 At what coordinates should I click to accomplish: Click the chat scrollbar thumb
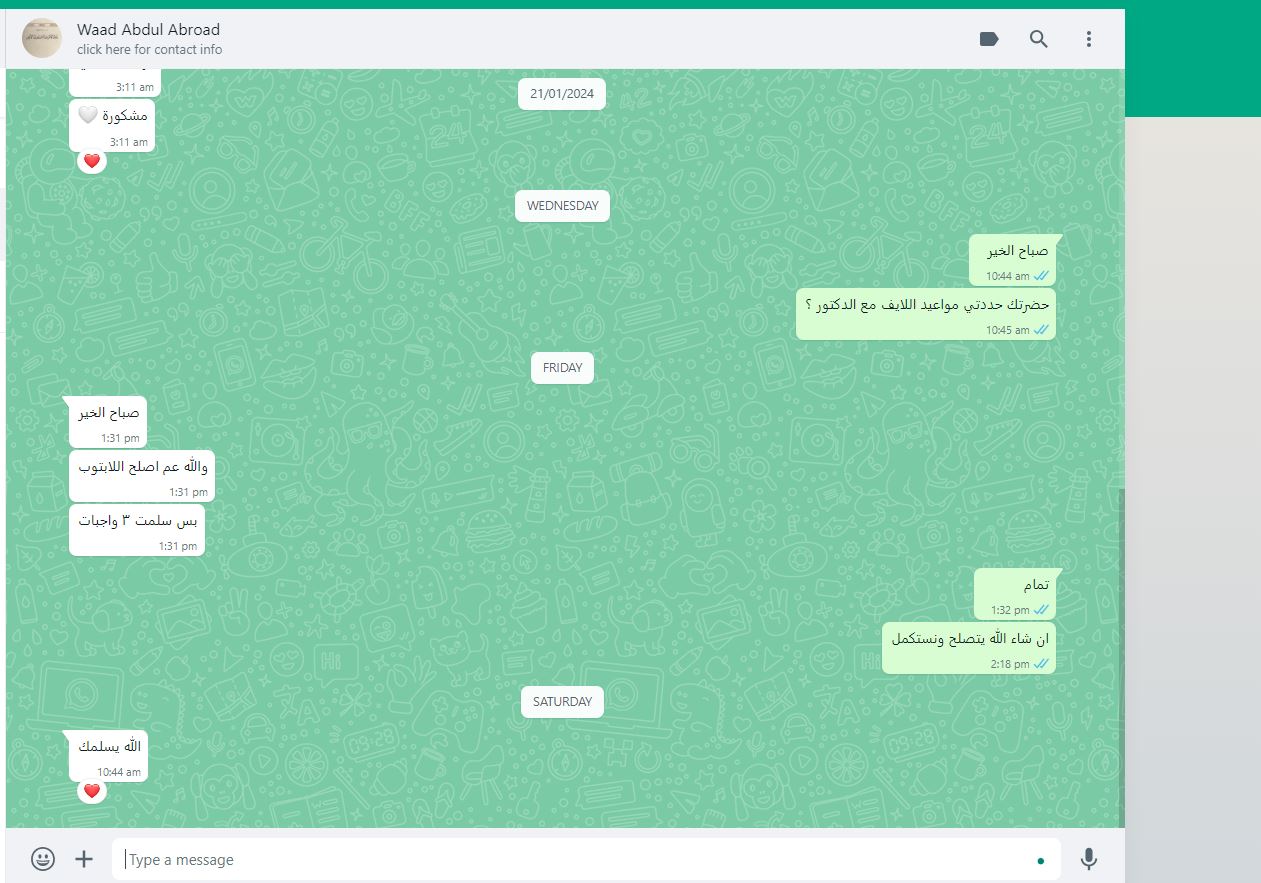[1121, 658]
